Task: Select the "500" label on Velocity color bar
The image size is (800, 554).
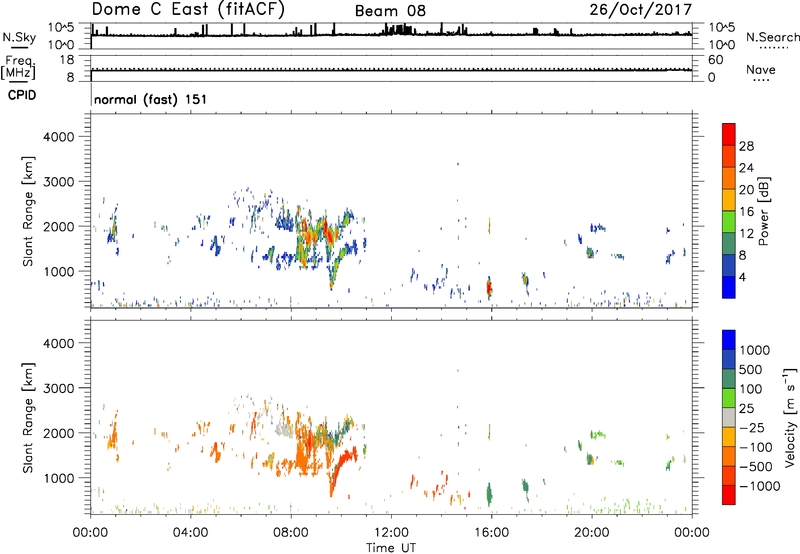Action: pos(749,370)
